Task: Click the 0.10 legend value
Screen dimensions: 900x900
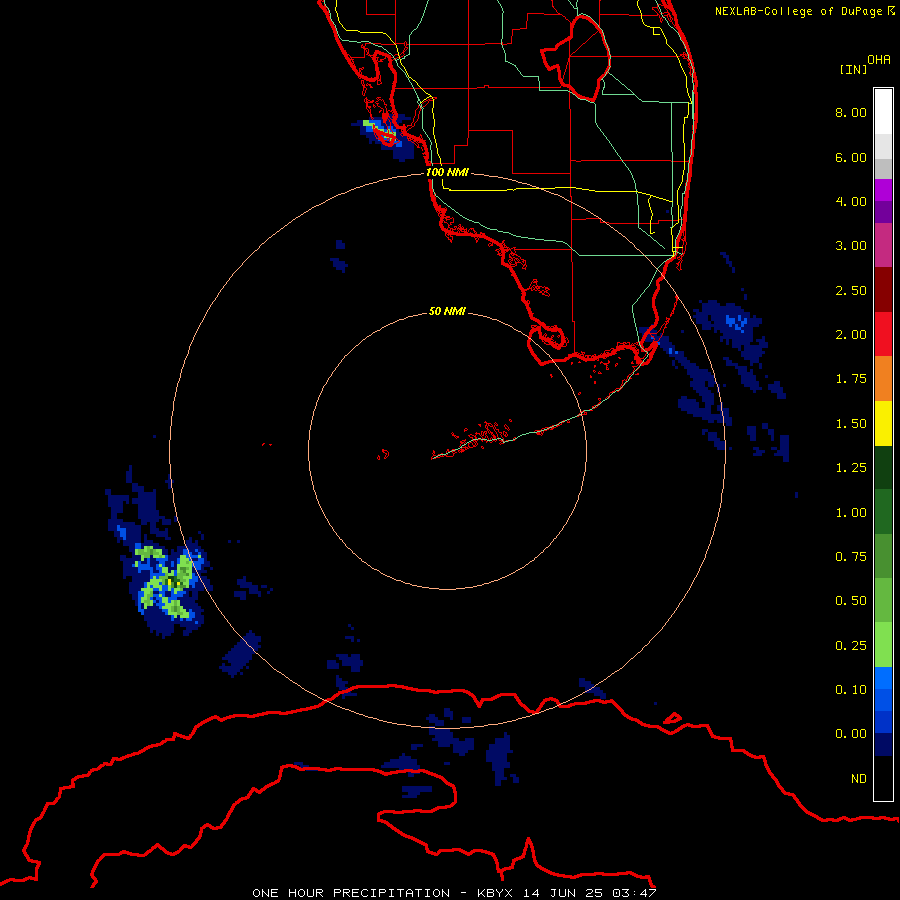Action: (x=851, y=690)
